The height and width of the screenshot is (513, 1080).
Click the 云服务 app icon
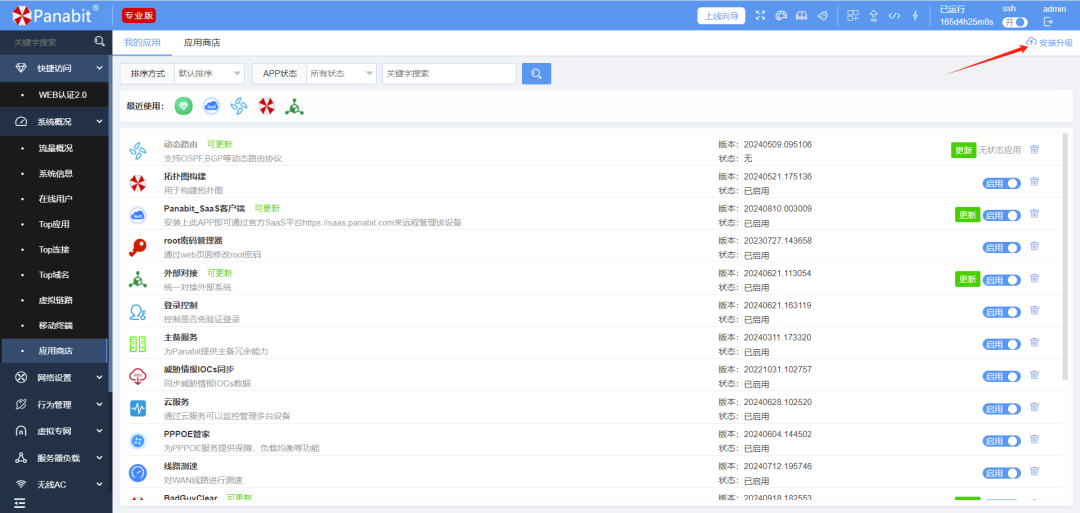pos(138,408)
